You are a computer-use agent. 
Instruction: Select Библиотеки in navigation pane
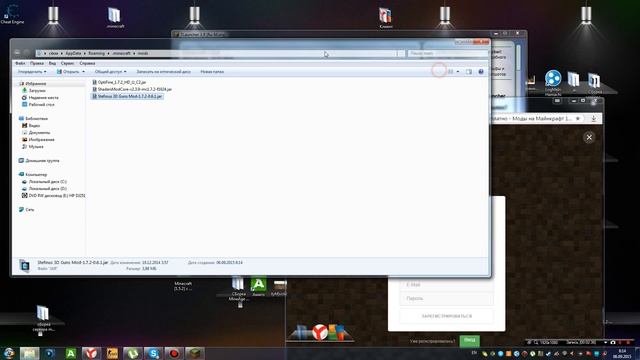coord(36,118)
